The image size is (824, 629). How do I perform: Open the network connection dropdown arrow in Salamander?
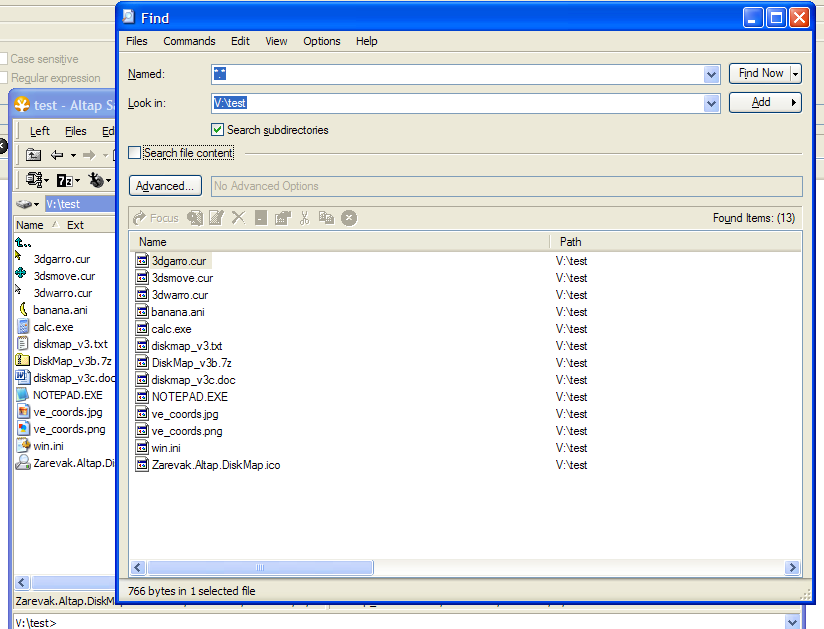tap(46, 181)
